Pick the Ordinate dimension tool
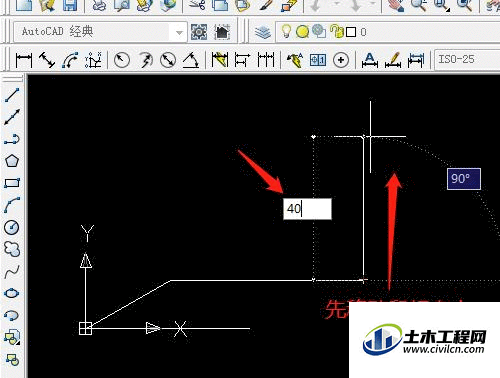 pyautogui.click(x=93, y=60)
